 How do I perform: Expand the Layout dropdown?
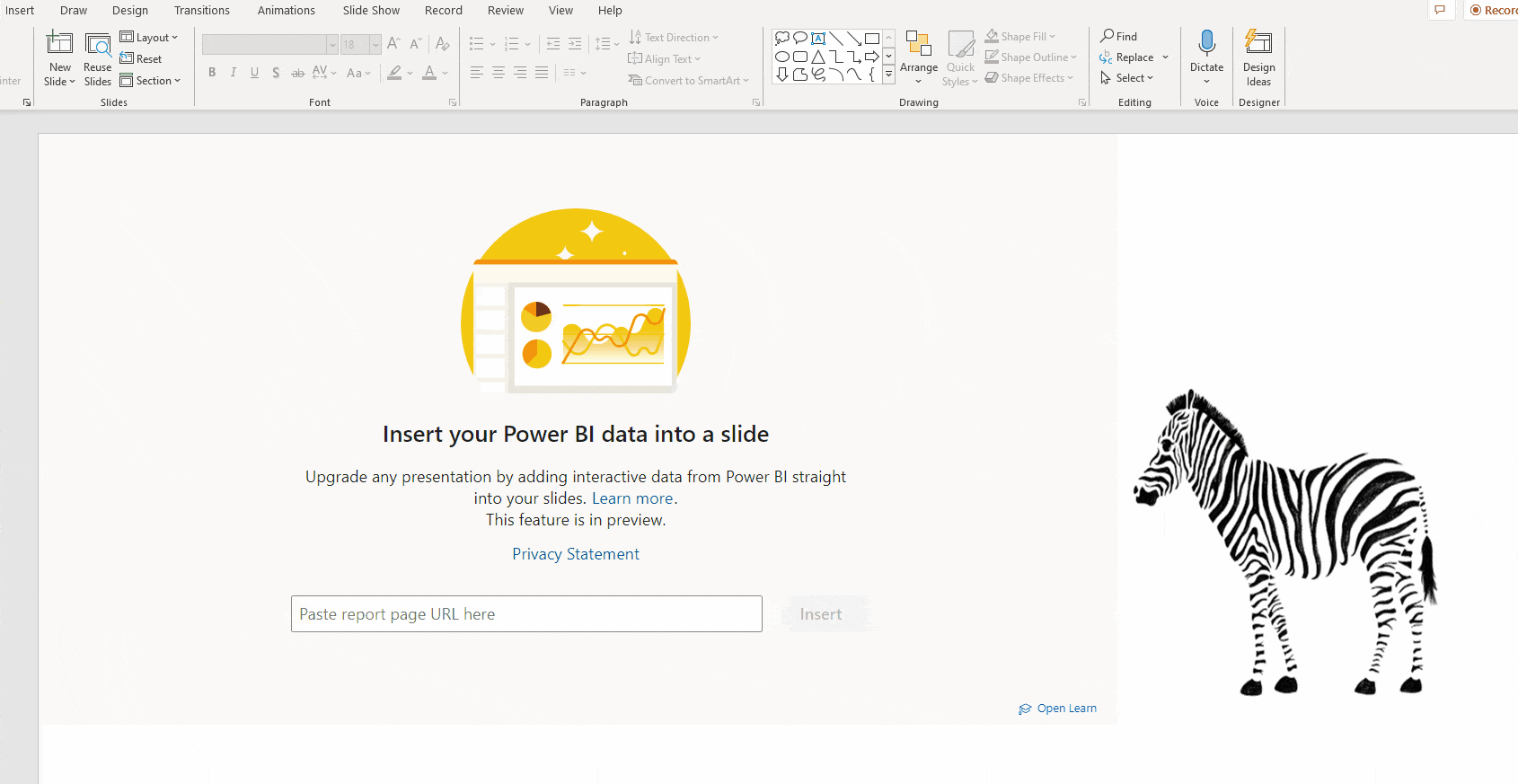tap(149, 38)
